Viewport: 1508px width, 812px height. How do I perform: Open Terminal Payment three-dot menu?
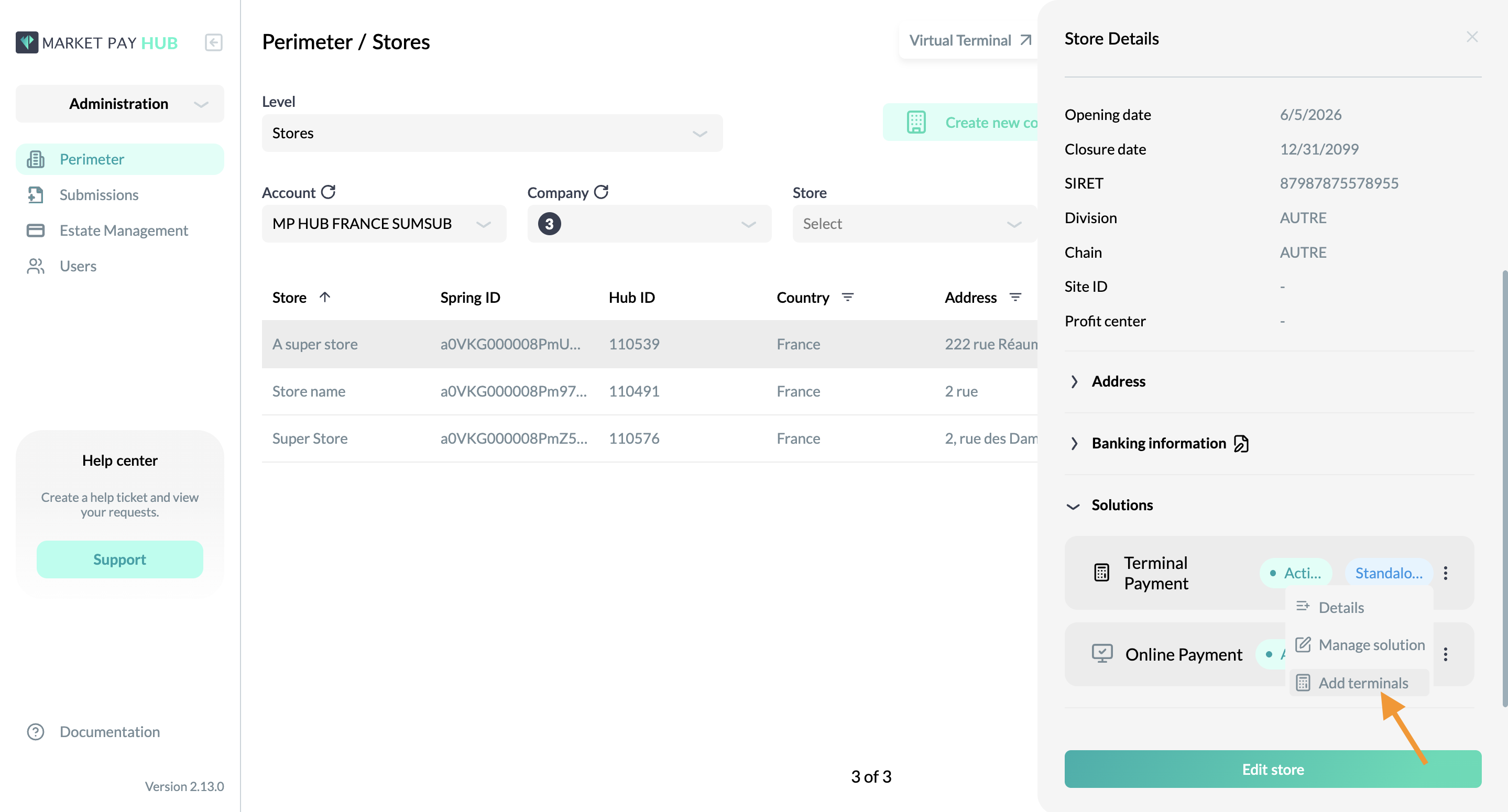[1445, 573]
